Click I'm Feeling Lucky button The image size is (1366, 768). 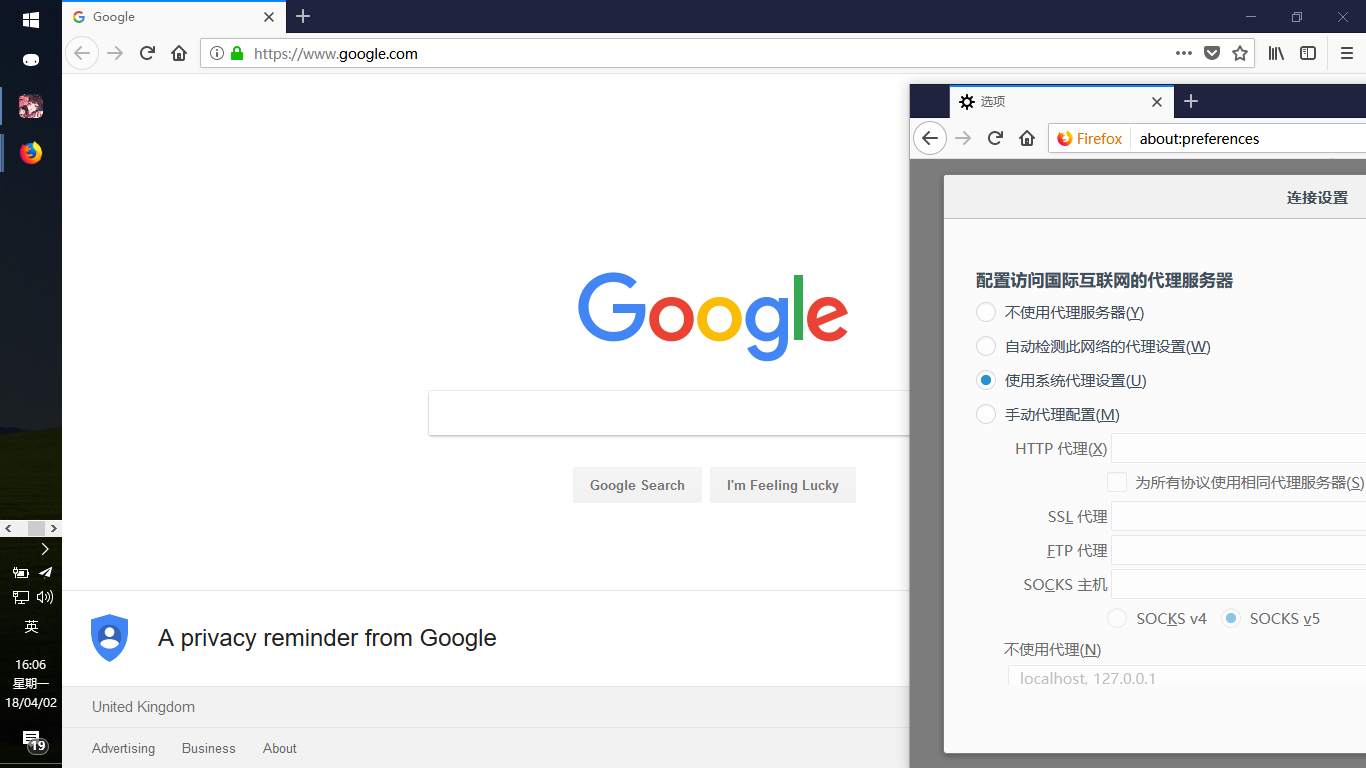[x=783, y=485]
